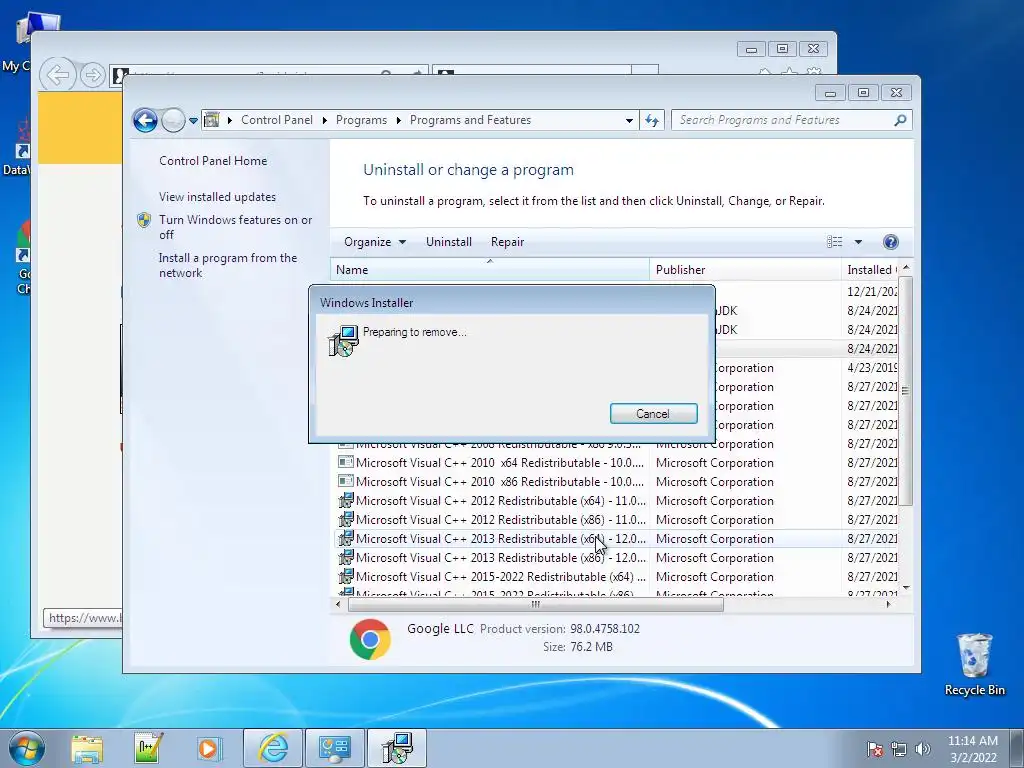Open Control Panel Home link
1024x768 pixels.
[213, 161]
